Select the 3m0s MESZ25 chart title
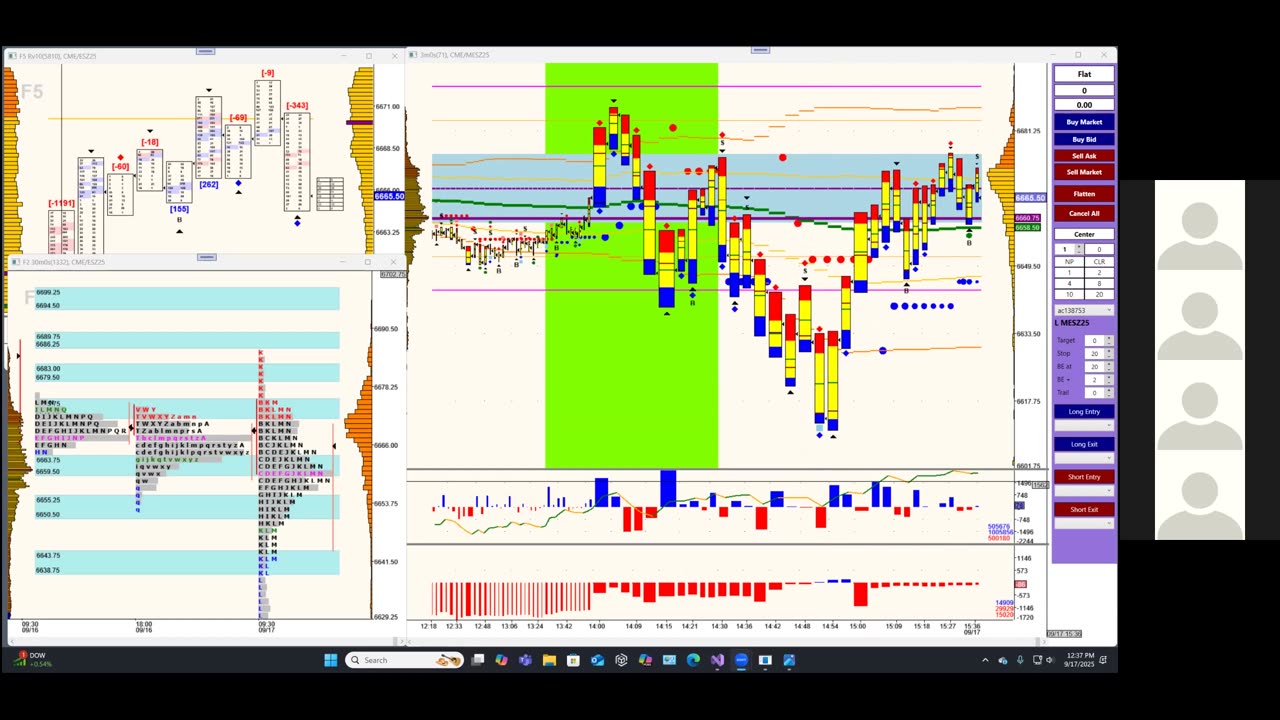The height and width of the screenshot is (720, 1280). tap(455, 55)
